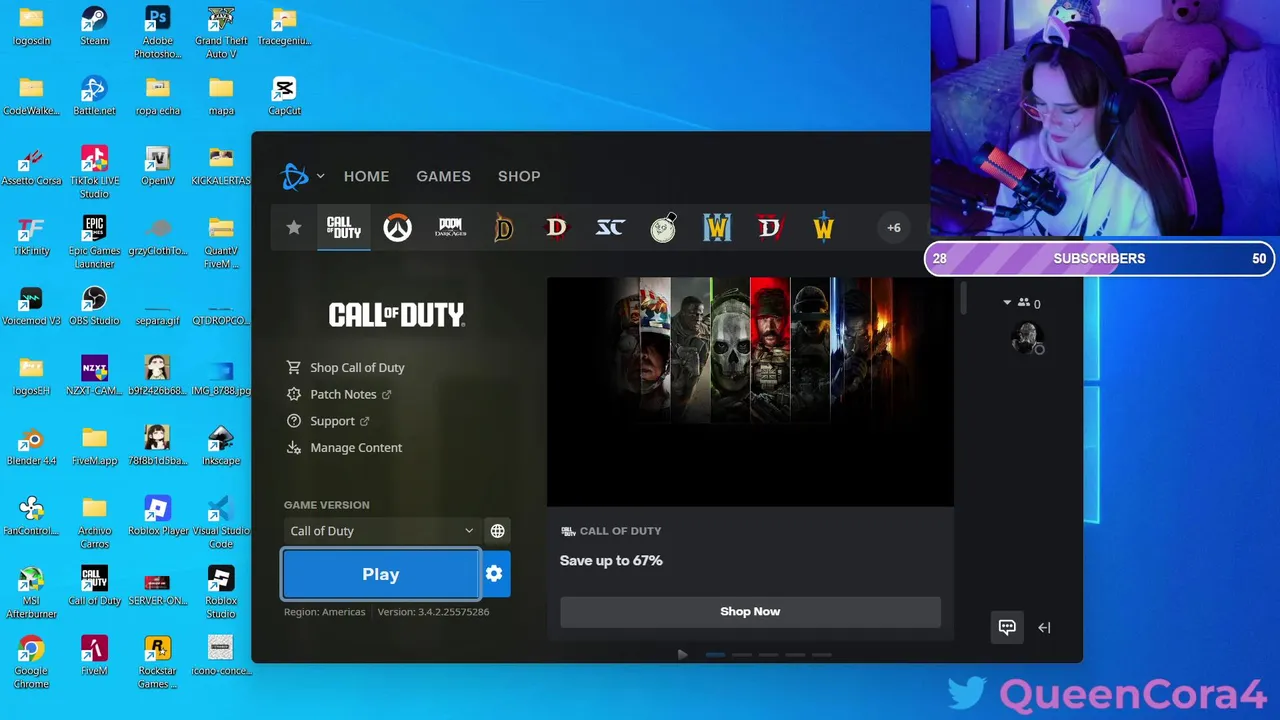Select the StarCraft SC icon
The image size is (1280, 720).
(610, 228)
